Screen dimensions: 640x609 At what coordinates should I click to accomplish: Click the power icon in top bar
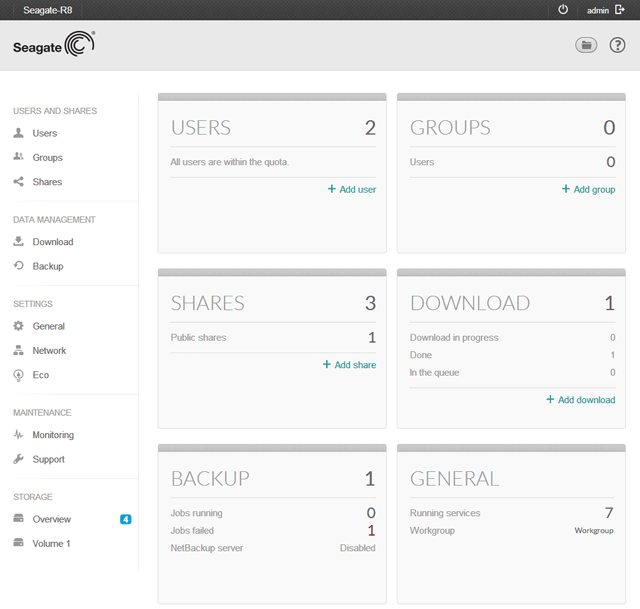(563, 9)
